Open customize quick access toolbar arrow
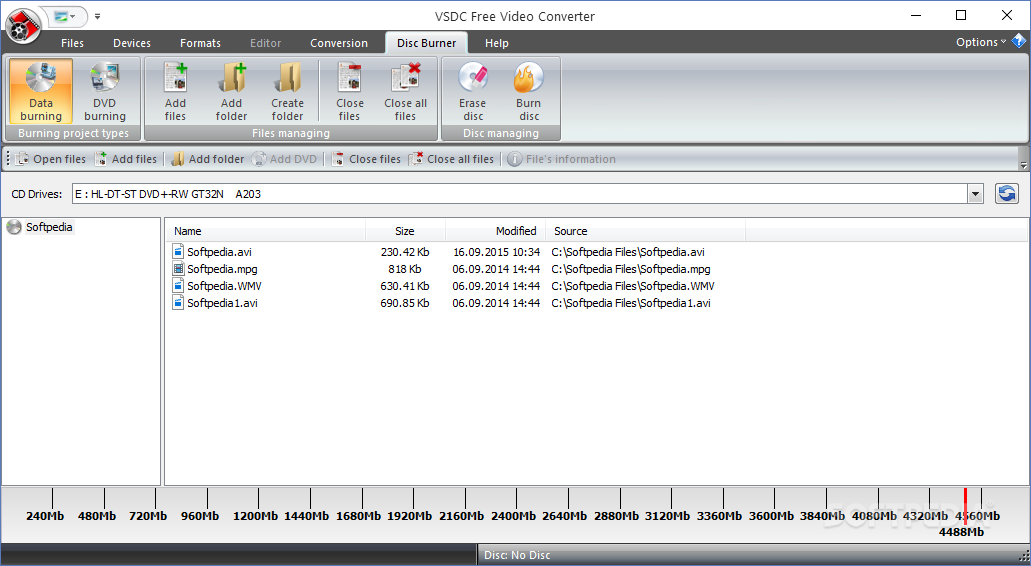The image size is (1031, 566). (97, 16)
